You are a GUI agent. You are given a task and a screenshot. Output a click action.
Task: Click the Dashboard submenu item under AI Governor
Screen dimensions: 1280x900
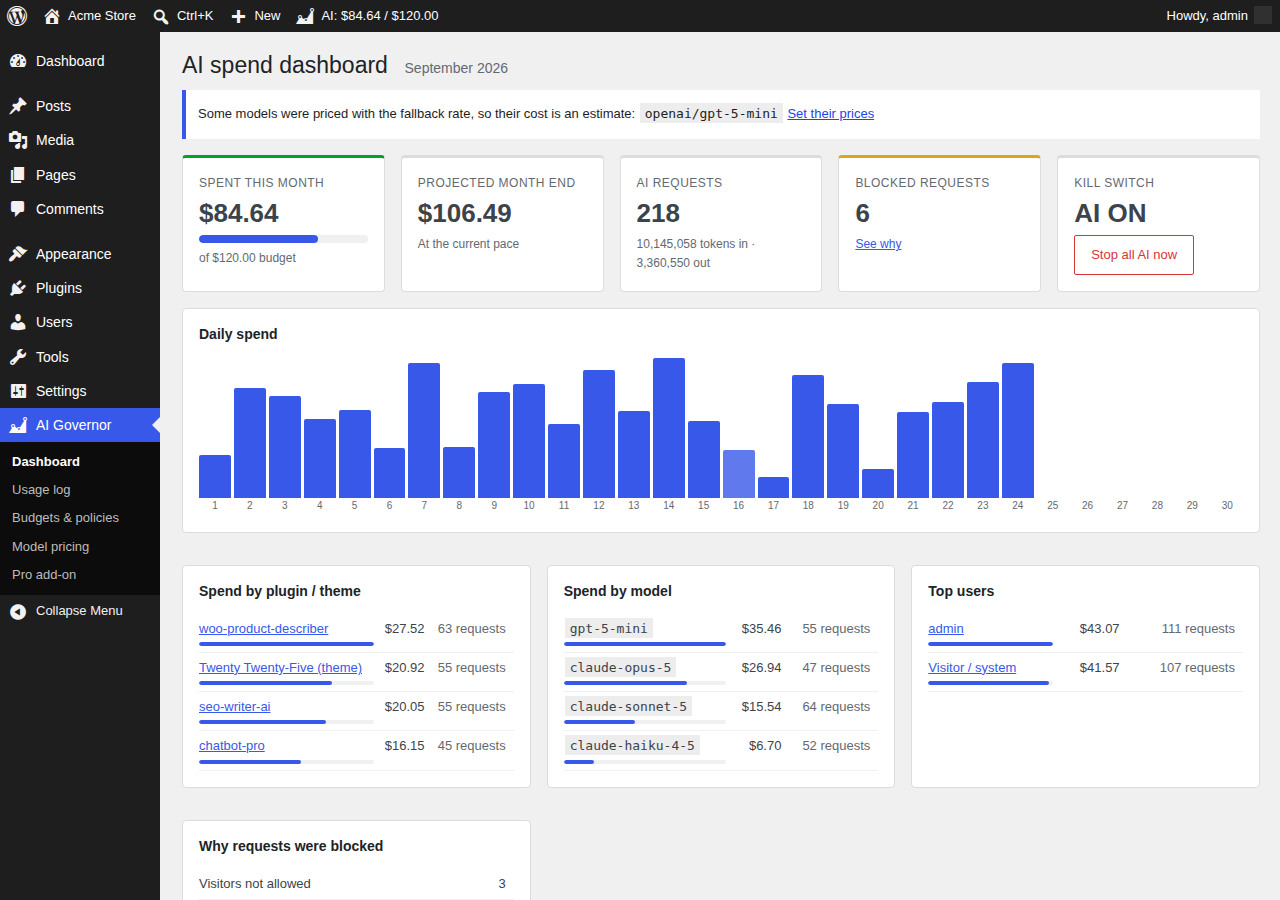click(80, 462)
